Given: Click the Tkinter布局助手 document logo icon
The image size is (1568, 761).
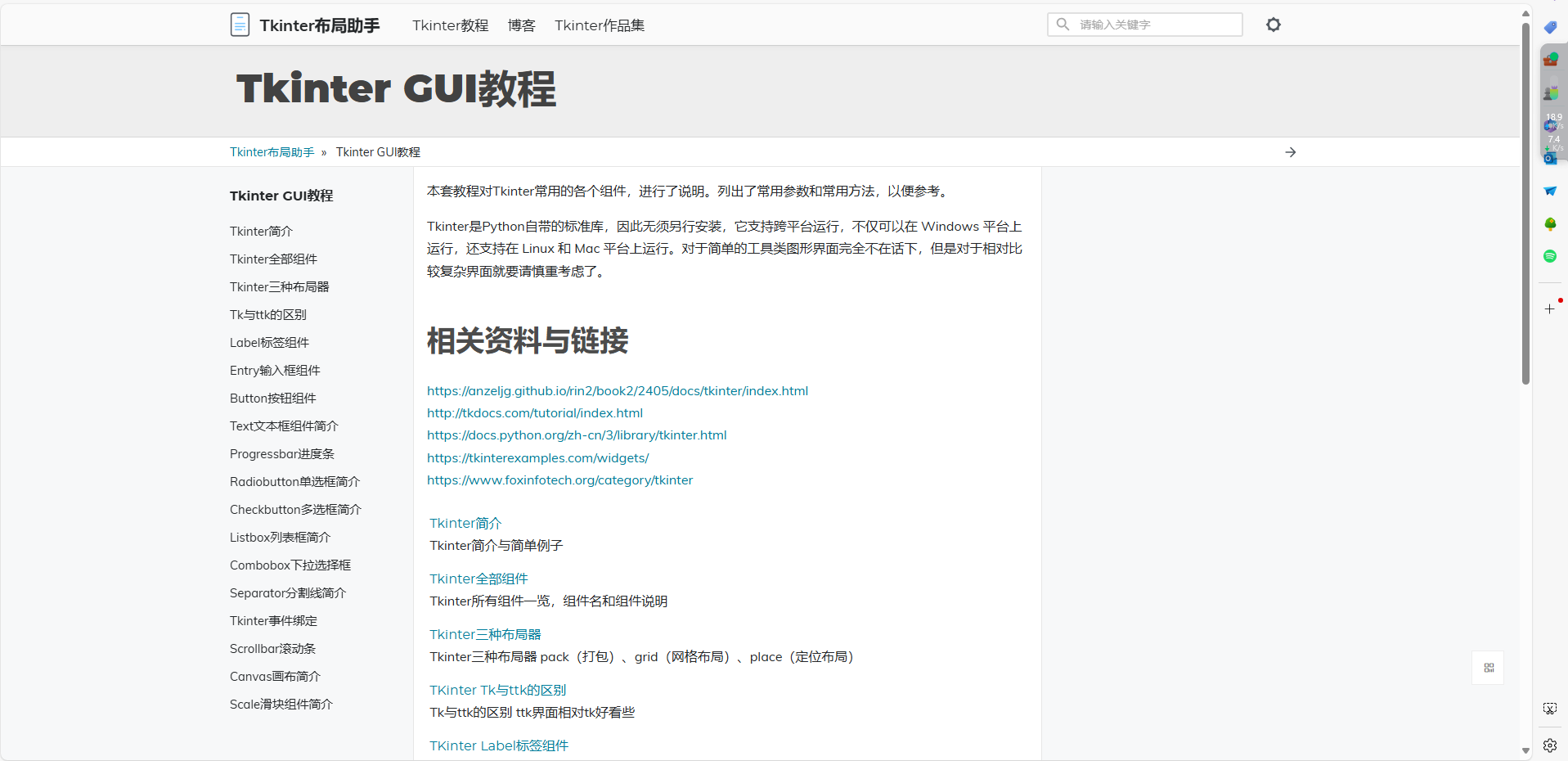Looking at the screenshot, I should click(x=240, y=25).
